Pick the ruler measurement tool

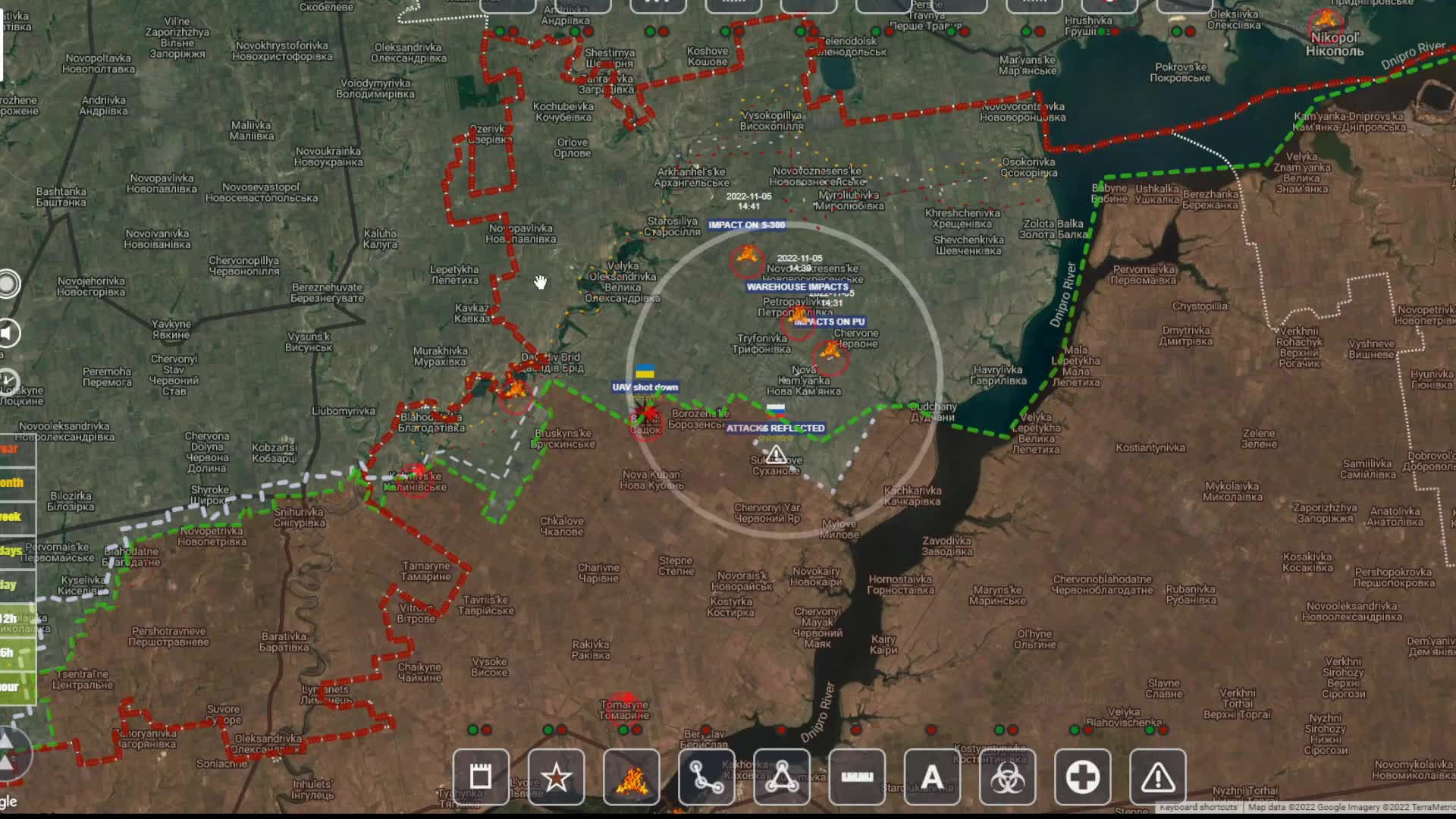[857, 777]
